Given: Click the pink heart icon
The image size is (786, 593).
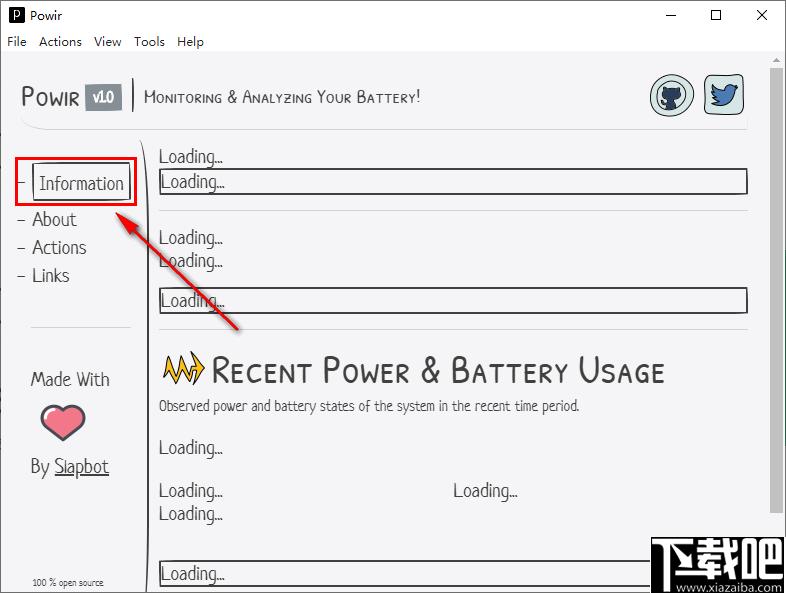Looking at the screenshot, I should tap(63, 423).
